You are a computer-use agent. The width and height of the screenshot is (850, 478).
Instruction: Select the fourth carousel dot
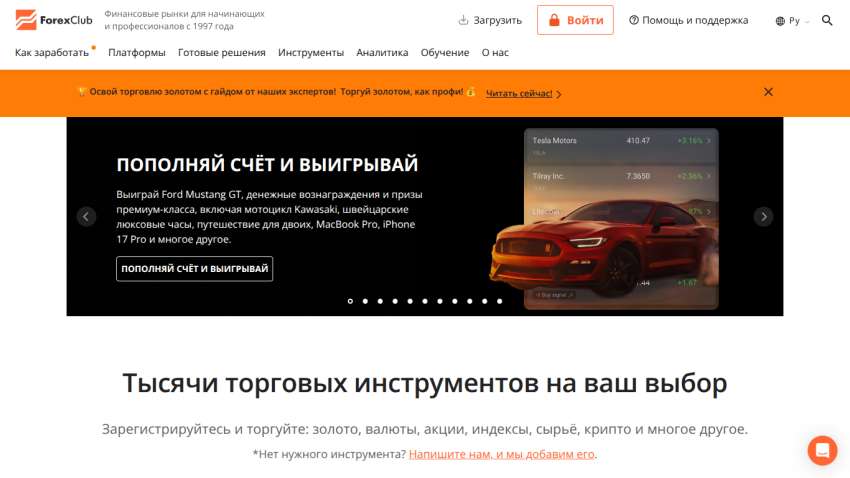point(395,301)
